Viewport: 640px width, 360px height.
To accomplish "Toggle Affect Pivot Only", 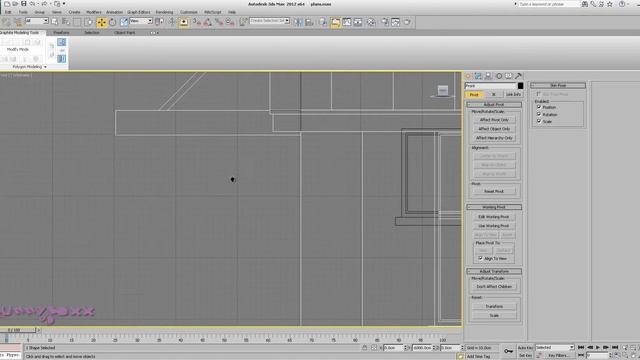I will click(x=494, y=120).
